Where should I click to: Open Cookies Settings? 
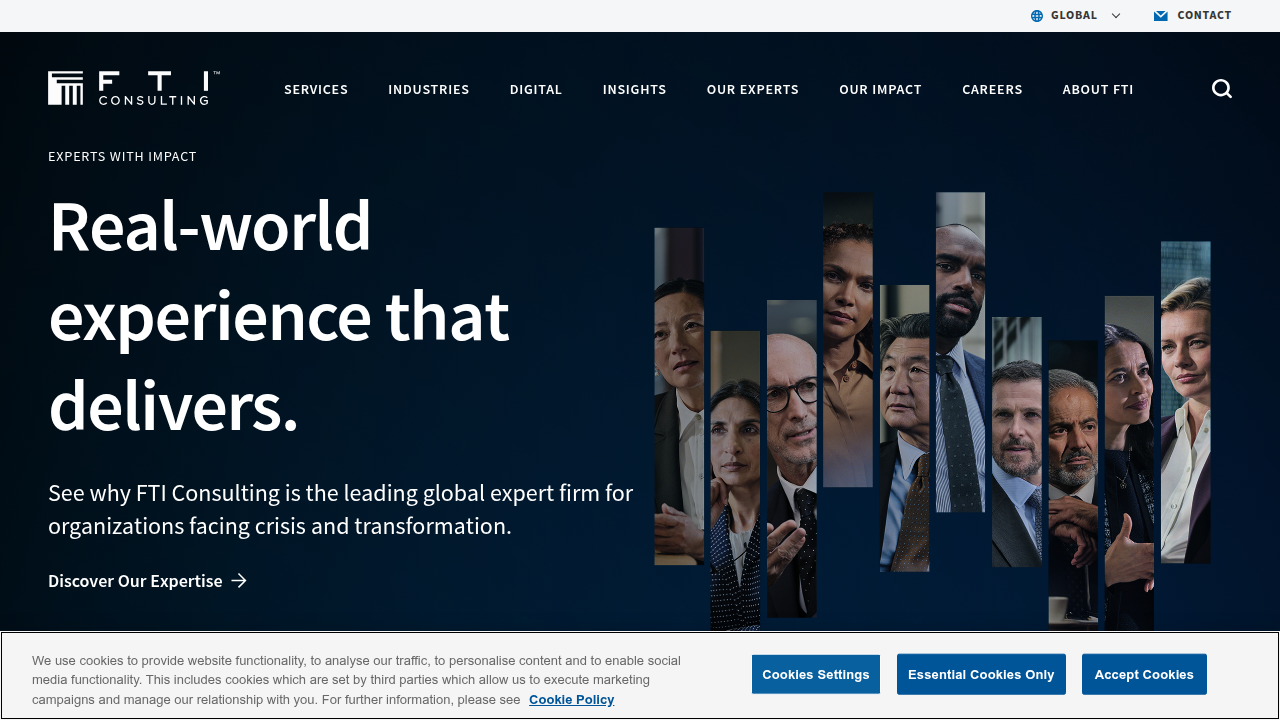pos(816,674)
